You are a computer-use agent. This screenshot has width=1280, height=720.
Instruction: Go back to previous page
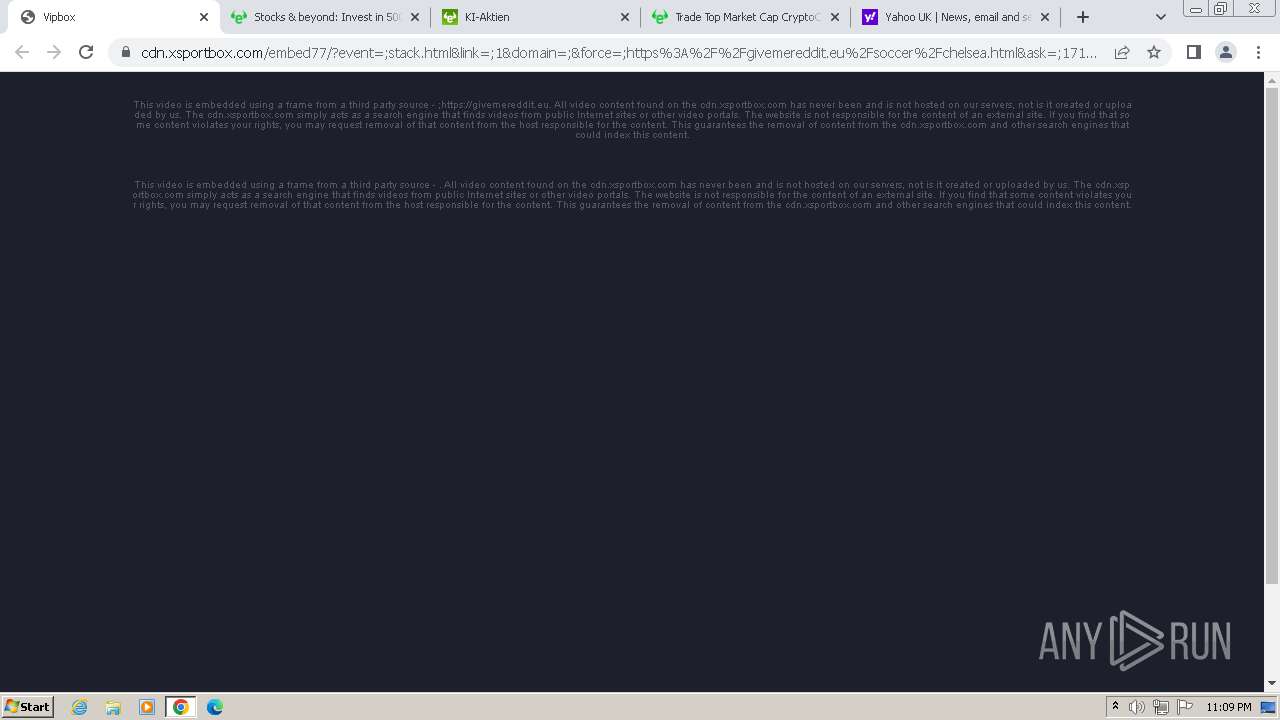(22, 52)
